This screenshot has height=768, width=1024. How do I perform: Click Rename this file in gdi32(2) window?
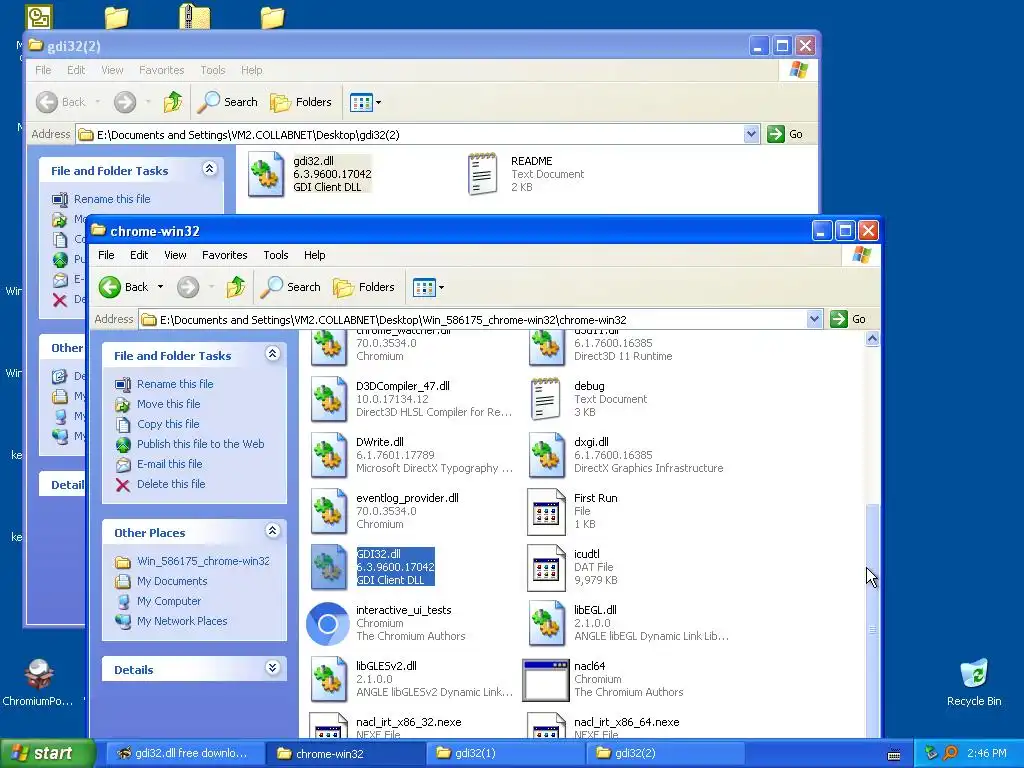(x=112, y=199)
